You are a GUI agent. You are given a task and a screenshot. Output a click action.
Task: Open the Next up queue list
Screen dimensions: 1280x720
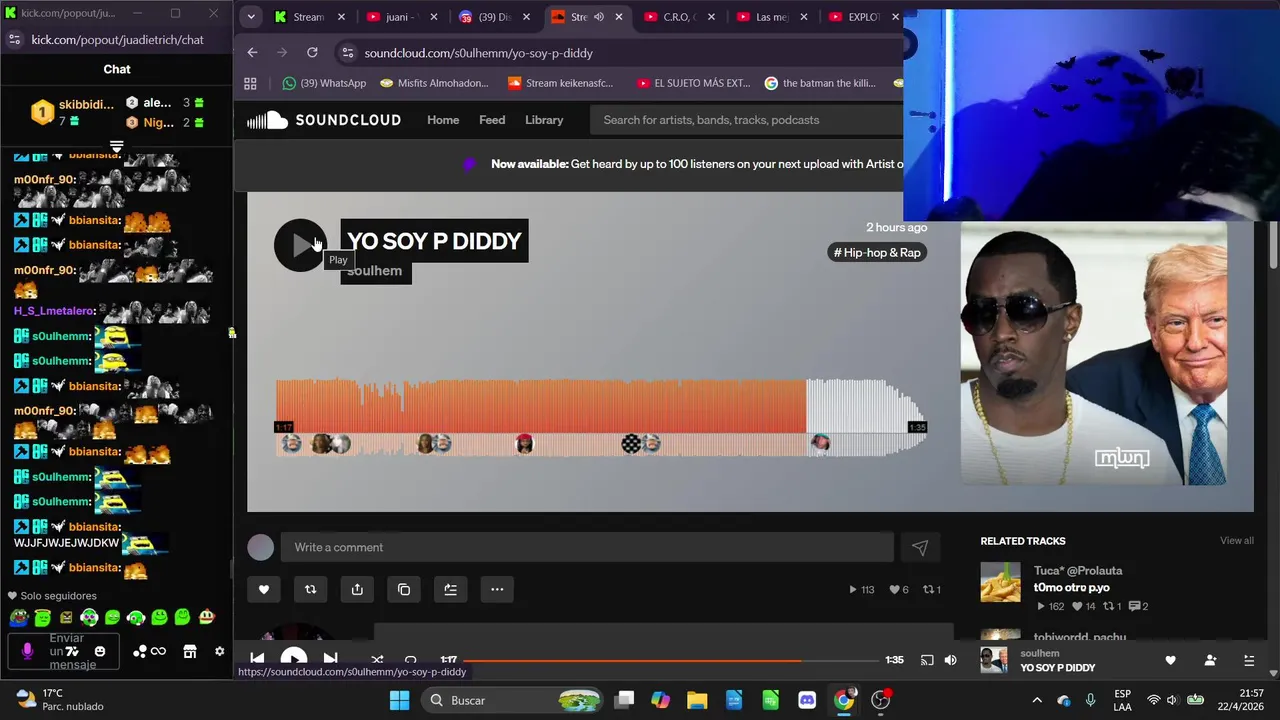(x=1249, y=660)
